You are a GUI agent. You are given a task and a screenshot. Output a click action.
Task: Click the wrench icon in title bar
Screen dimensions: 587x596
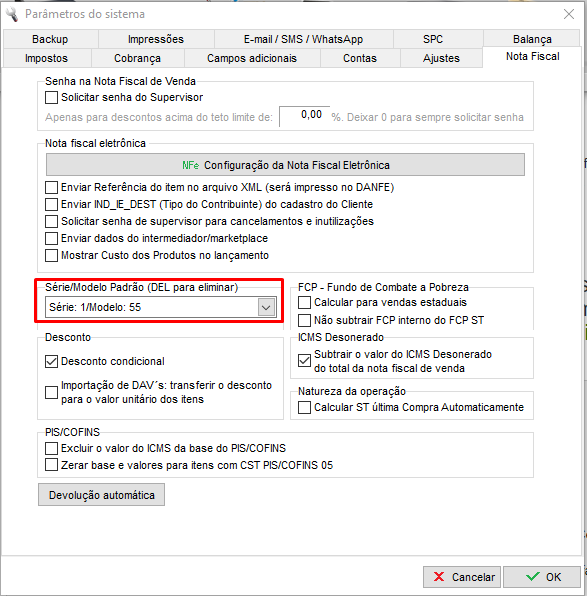click(x=11, y=14)
